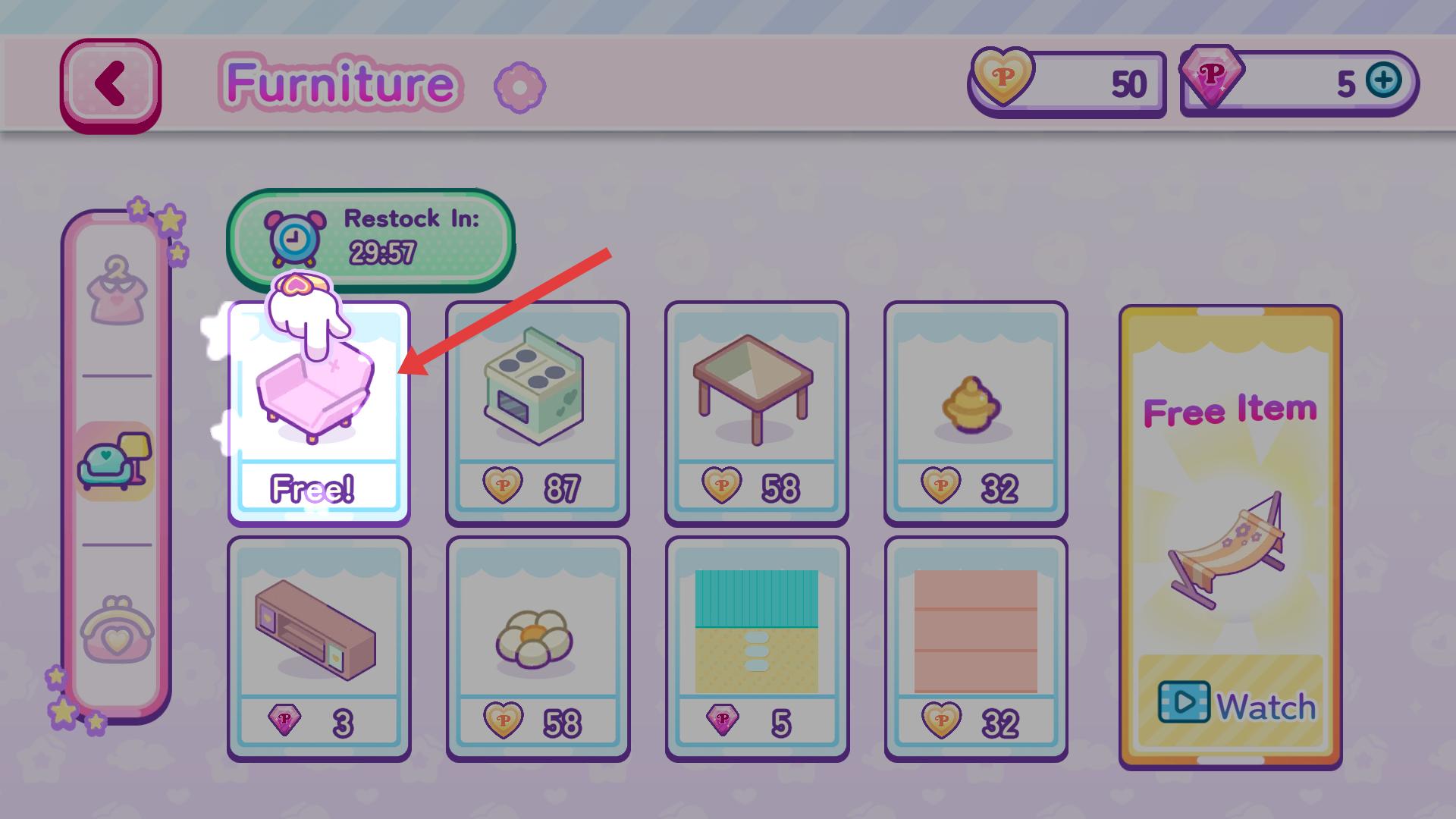Tap the Free! label on armchair card
The image size is (1456, 819).
(312, 488)
